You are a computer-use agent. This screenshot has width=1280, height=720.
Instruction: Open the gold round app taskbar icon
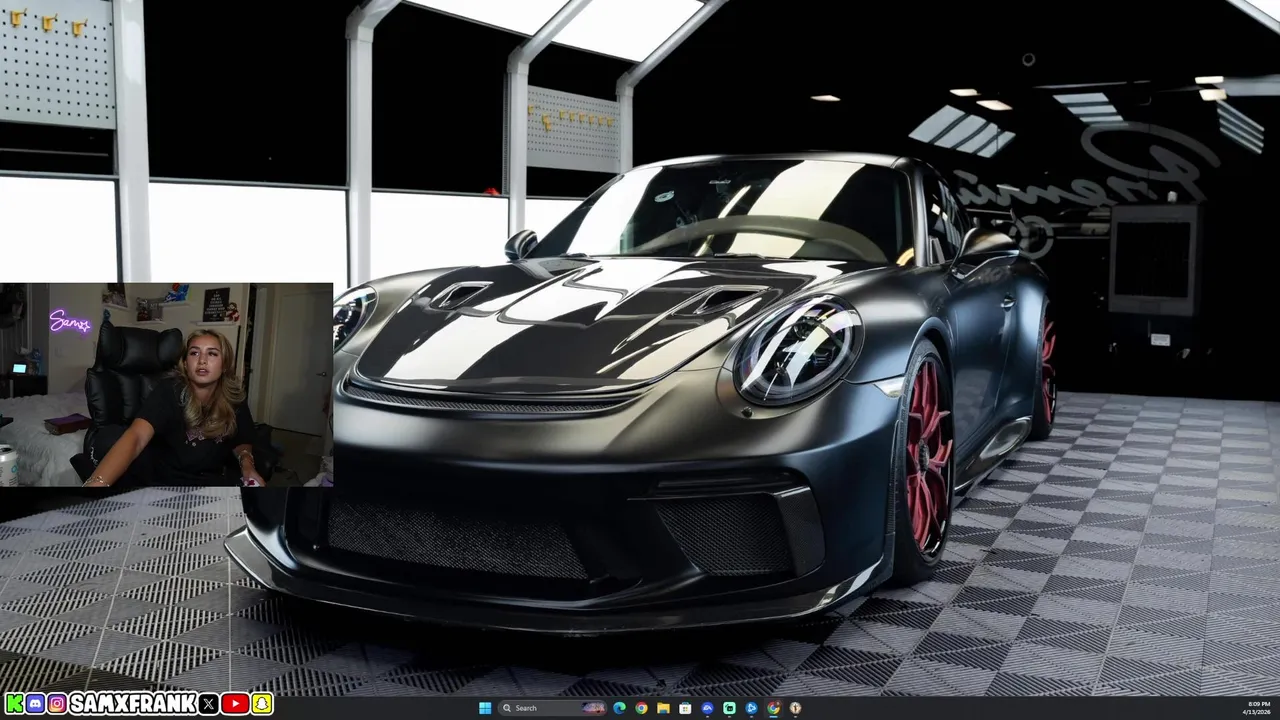pyautogui.click(x=795, y=708)
